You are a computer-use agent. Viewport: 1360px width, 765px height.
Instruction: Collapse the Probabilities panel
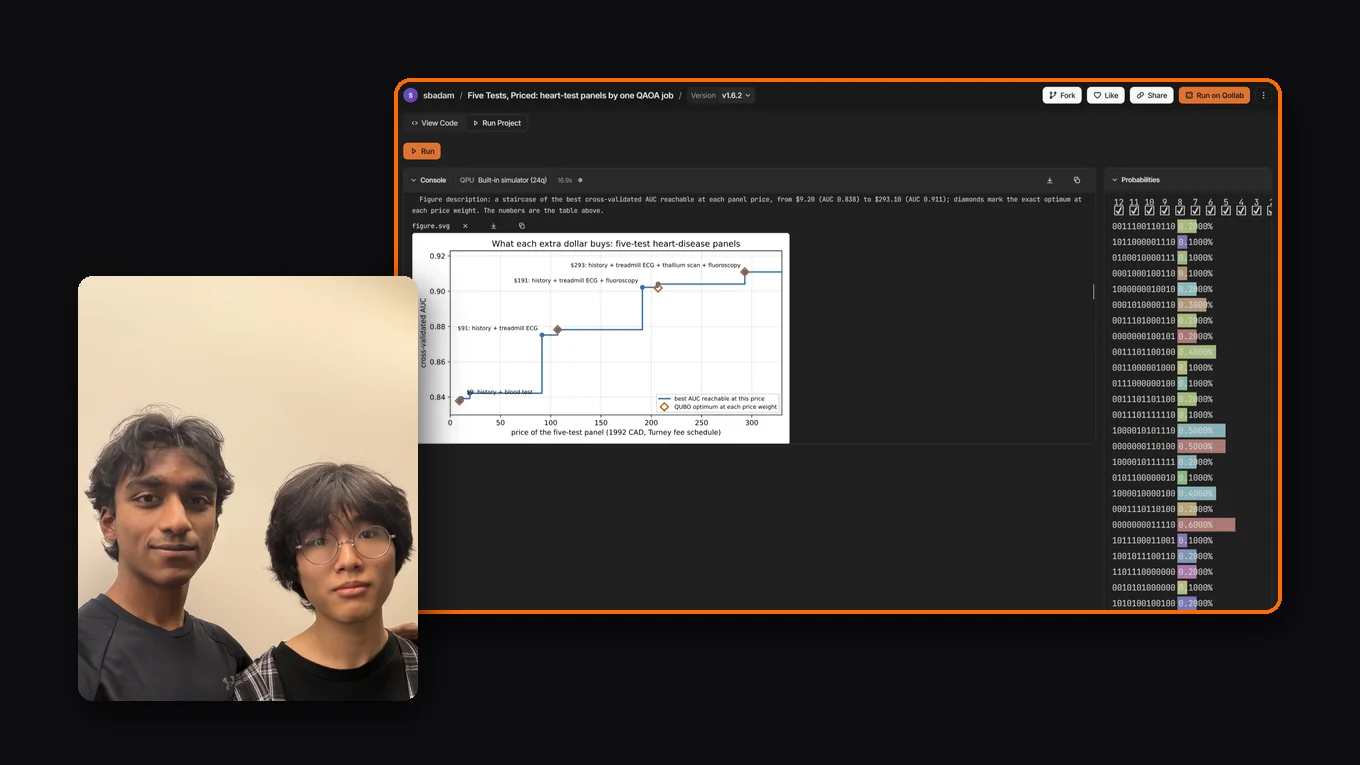[1114, 180]
